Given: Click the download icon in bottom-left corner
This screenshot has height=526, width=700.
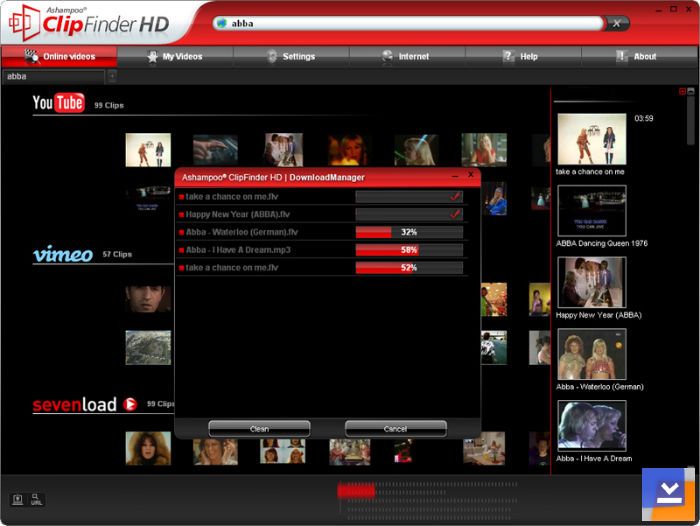Looking at the screenshot, I should (17, 499).
